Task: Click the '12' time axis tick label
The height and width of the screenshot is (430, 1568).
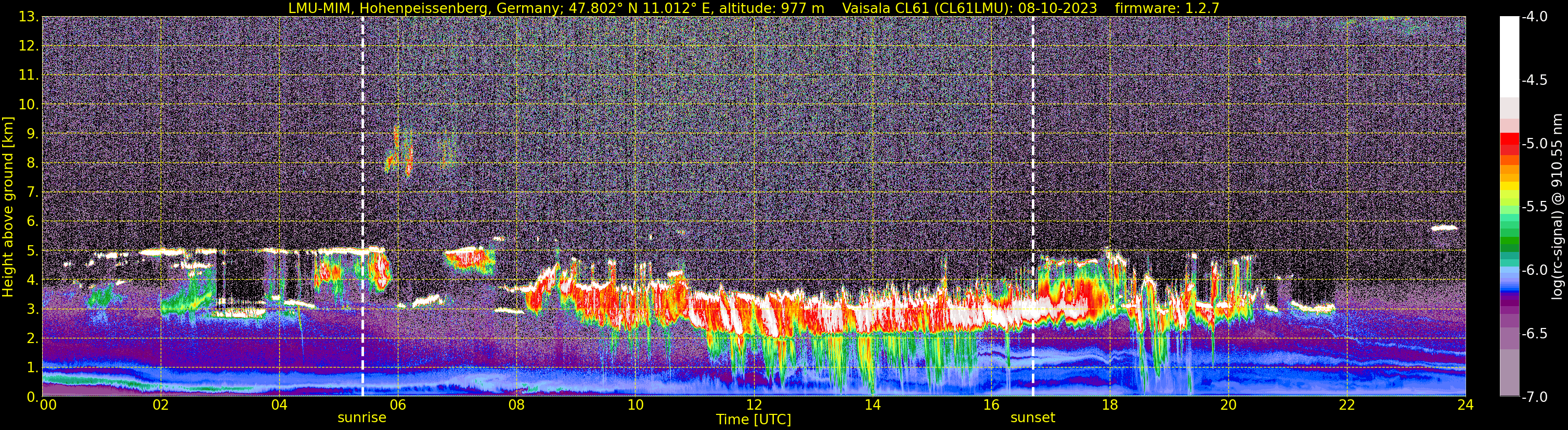Action: (x=754, y=405)
